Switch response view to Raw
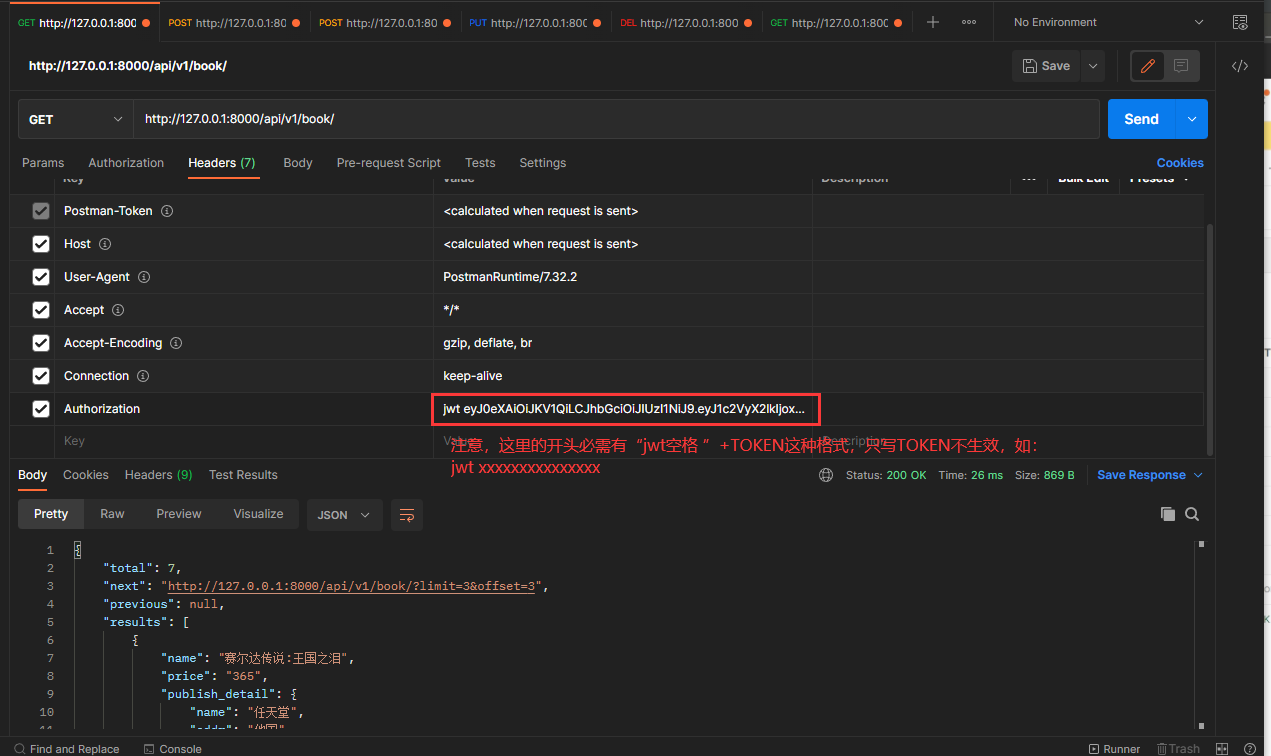The image size is (1271, 756). pyautogui.click(x=112, y=514)
